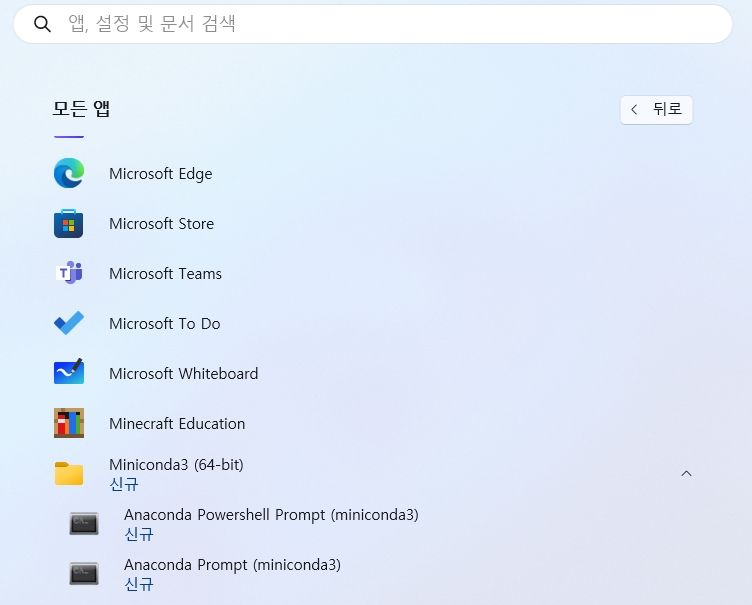The width and height of the screenshot is (752, 605).
Task: Click the 신규 label under Anaconda Powershell Prompt
Action: pyautogui.click(x=139, y=534)
